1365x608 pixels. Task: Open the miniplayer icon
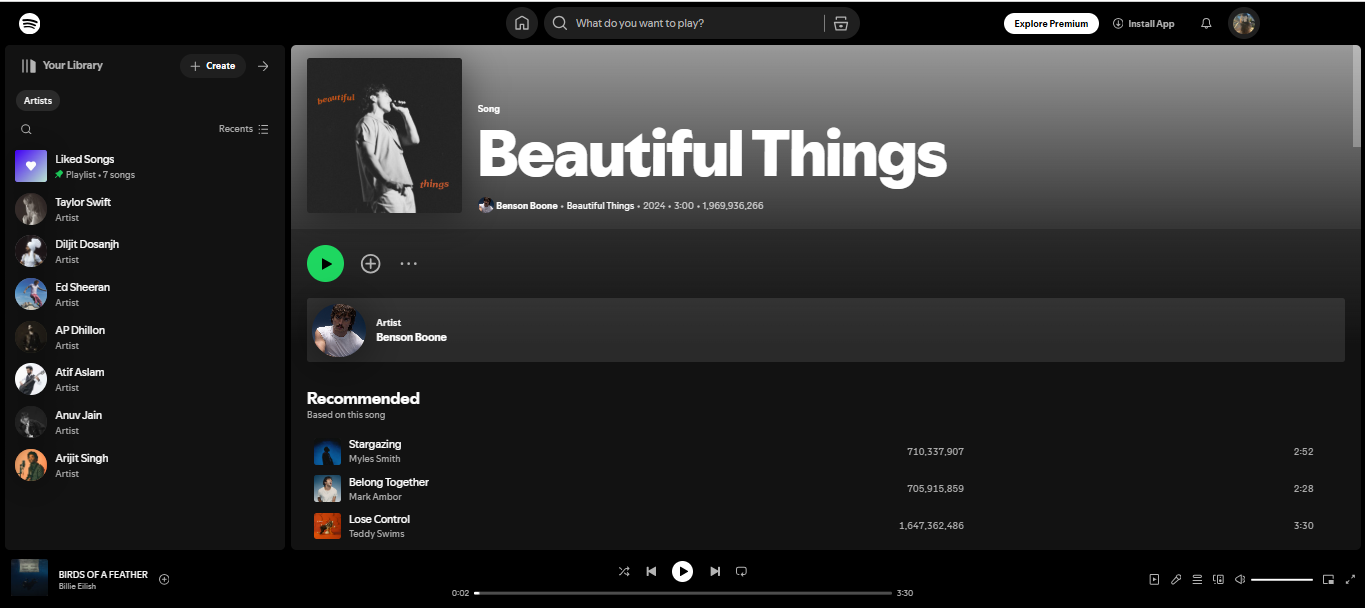1328,579
